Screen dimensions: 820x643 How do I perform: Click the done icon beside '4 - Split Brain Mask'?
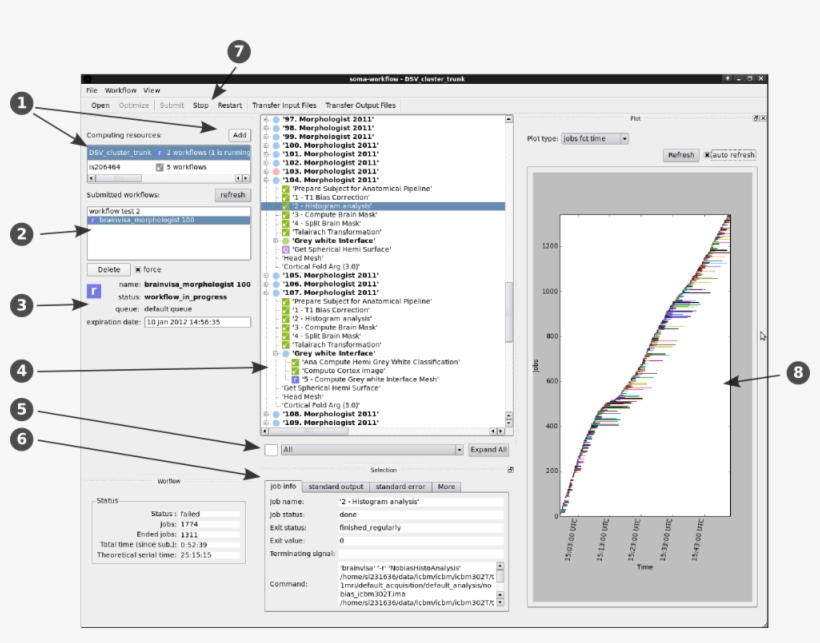click(284, 221)
